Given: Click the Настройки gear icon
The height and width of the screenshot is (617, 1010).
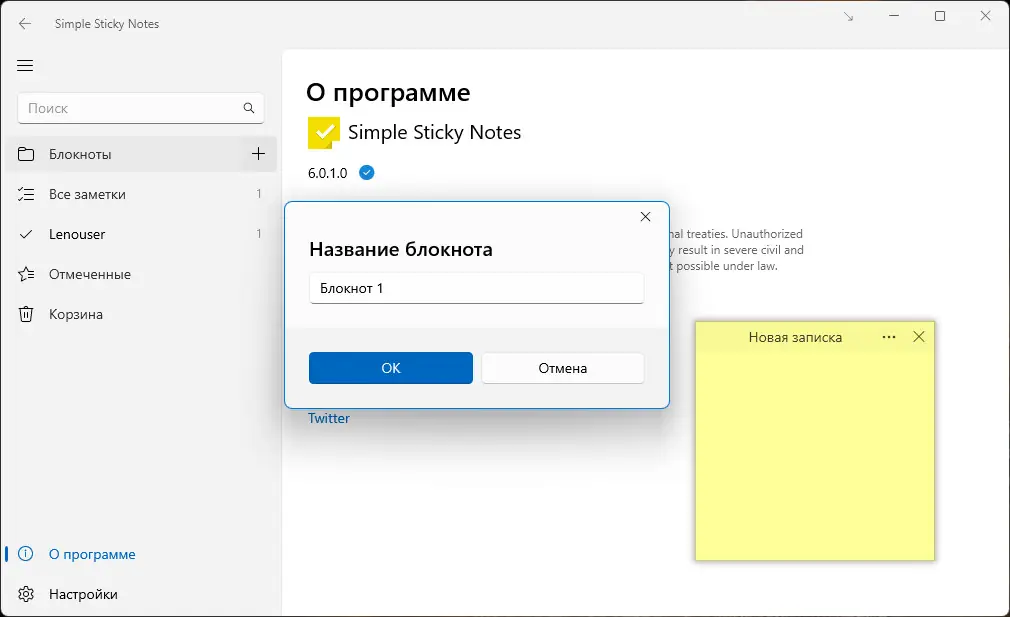Looking at the screenshot, I should 26,594.
